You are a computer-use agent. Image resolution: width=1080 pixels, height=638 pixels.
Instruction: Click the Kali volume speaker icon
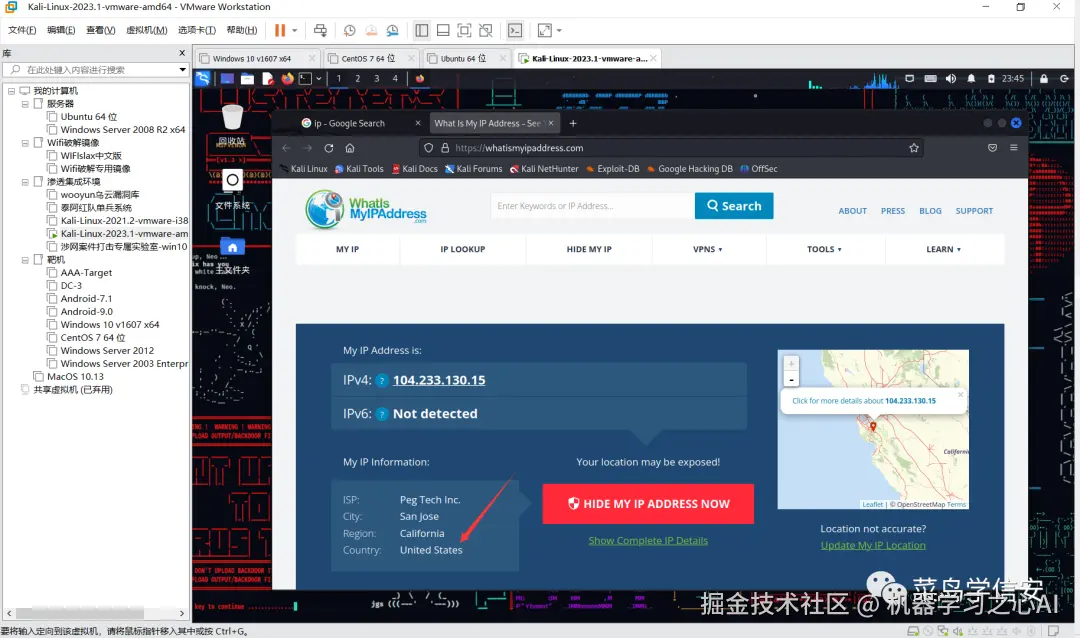click(951, 79)
